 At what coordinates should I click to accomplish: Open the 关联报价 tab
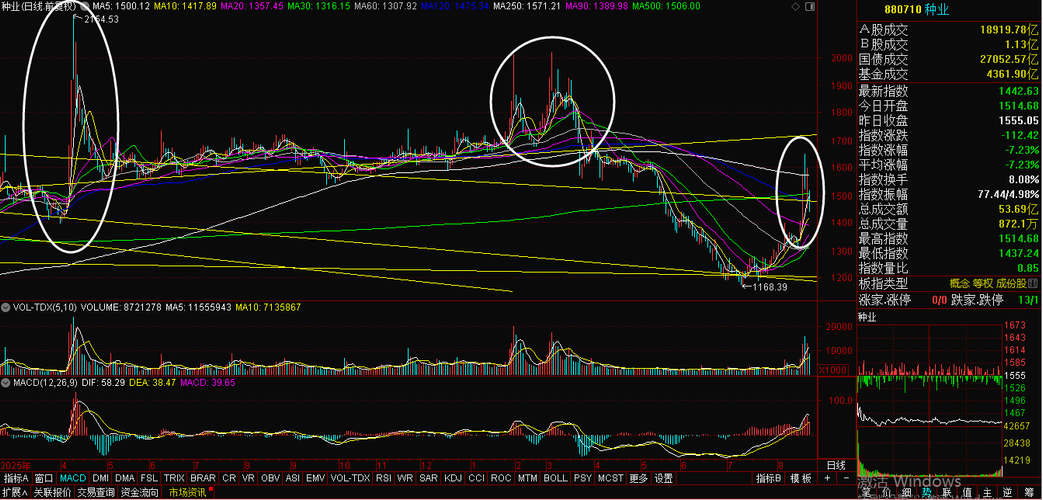click(53, 493)
